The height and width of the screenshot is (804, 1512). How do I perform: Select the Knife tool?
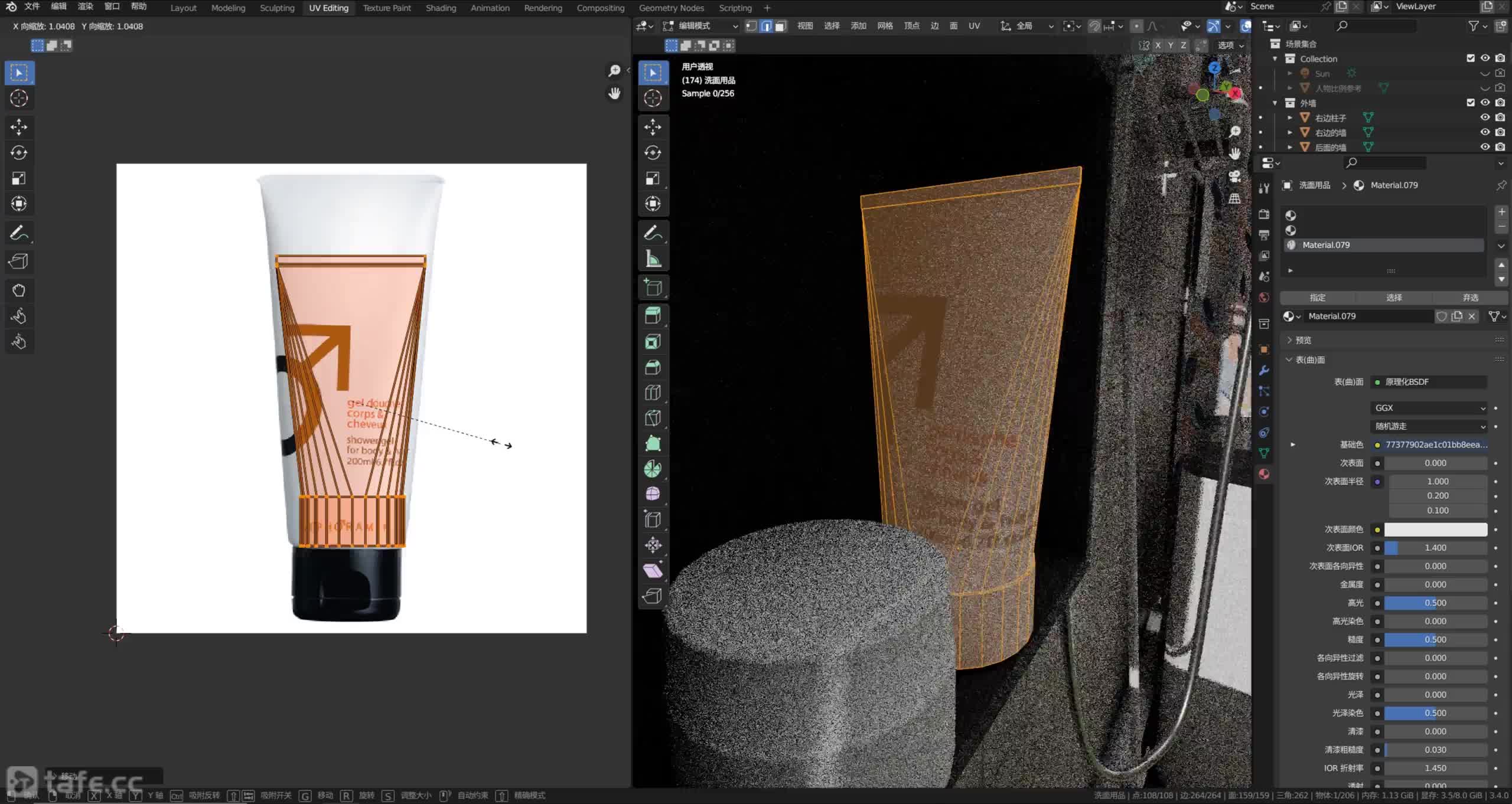(653, 418)
